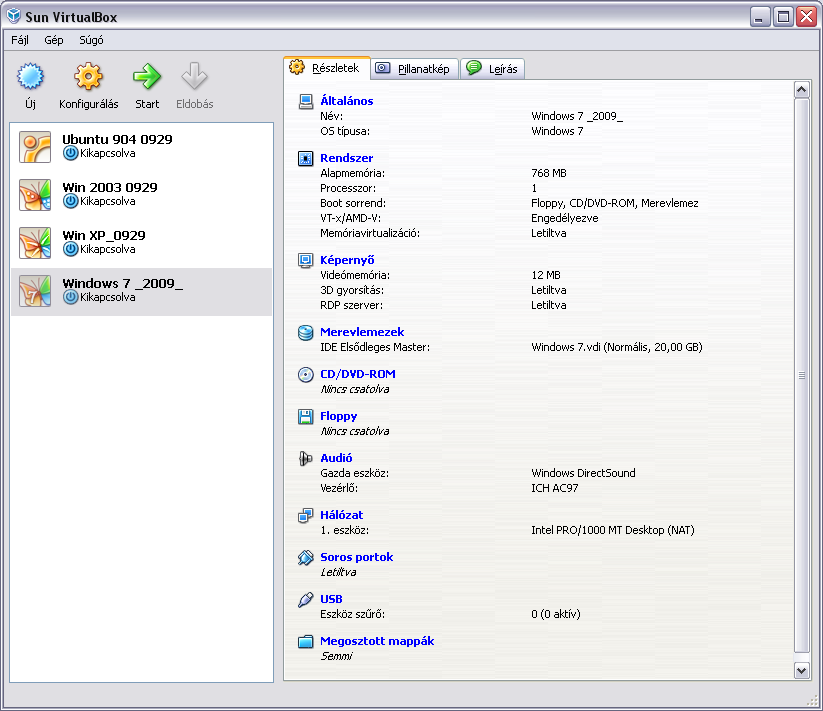
Task: Open the Általános settings link
Action: point(346,101)
